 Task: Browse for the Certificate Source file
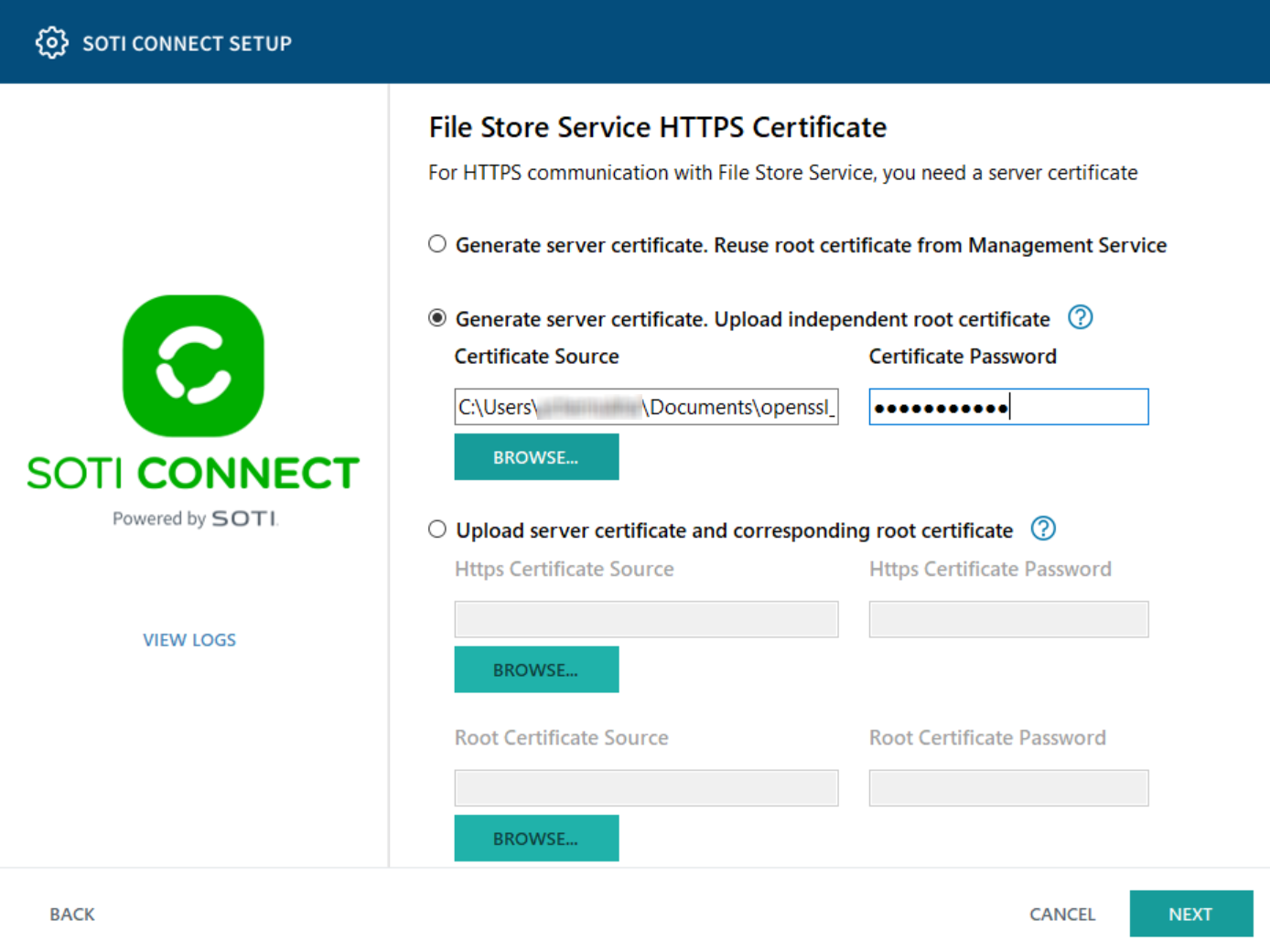536,457
